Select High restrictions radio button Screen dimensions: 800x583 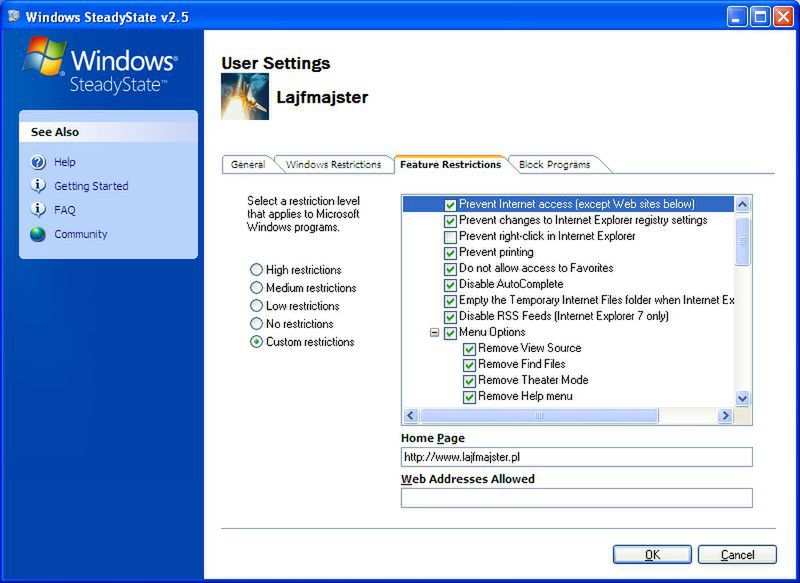[257, 269]
